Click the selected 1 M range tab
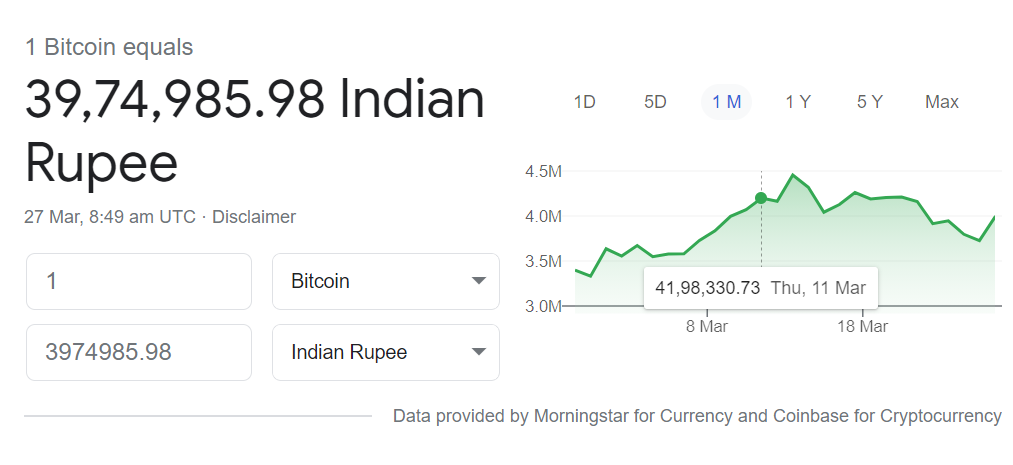1013x465 pixels. (726, 102)
